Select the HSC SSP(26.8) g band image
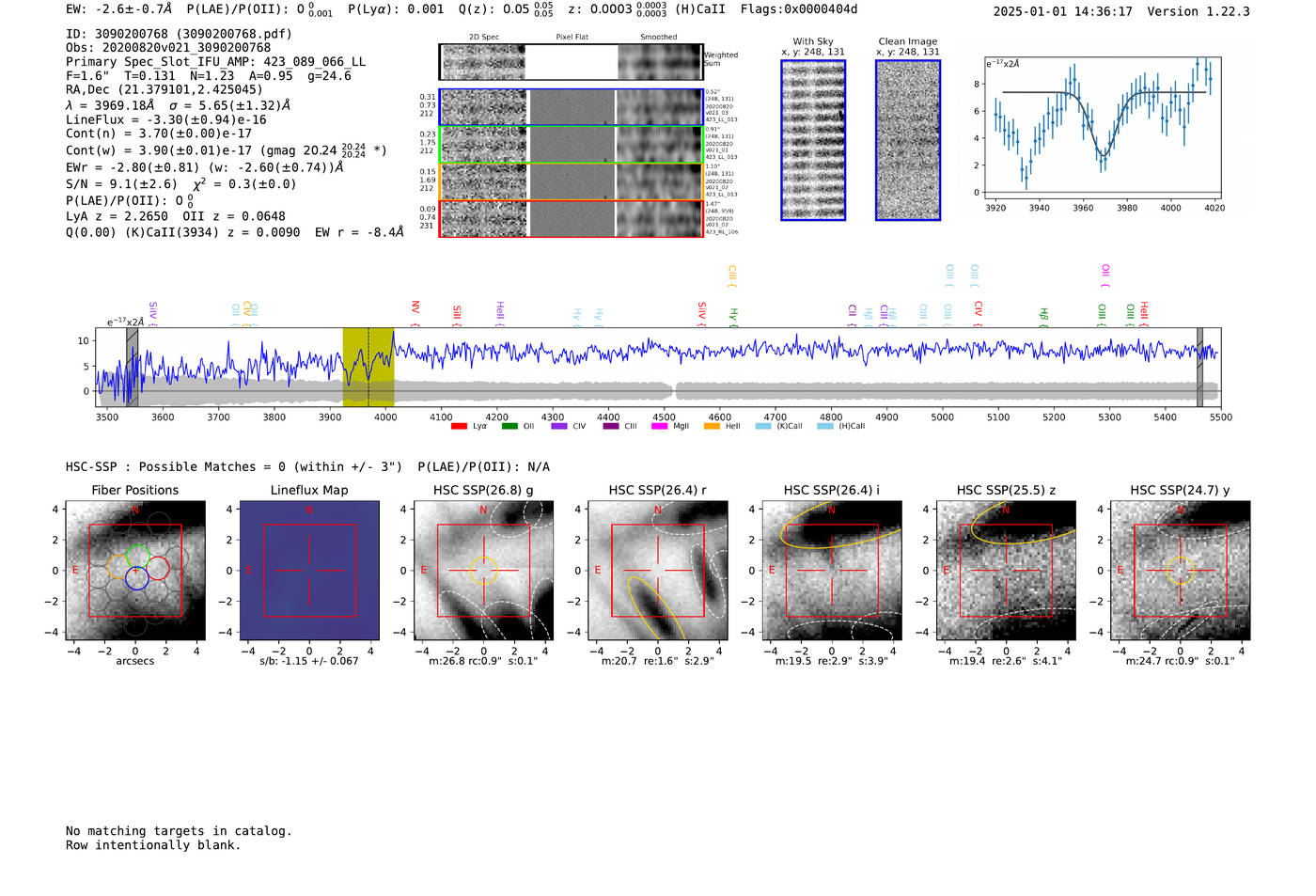1316x896 pixels. point(484,571)
